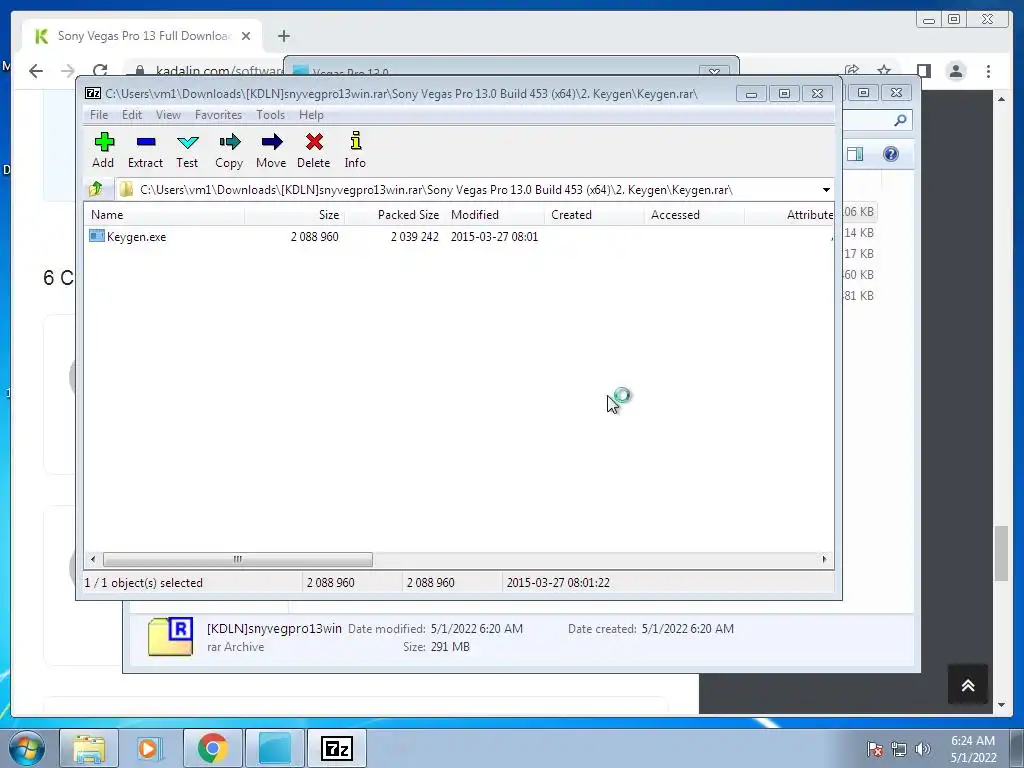Image resolution: width=1024 pixels, height=768 pixels.
Task: Open the Help menu
Action: (311, 115)
